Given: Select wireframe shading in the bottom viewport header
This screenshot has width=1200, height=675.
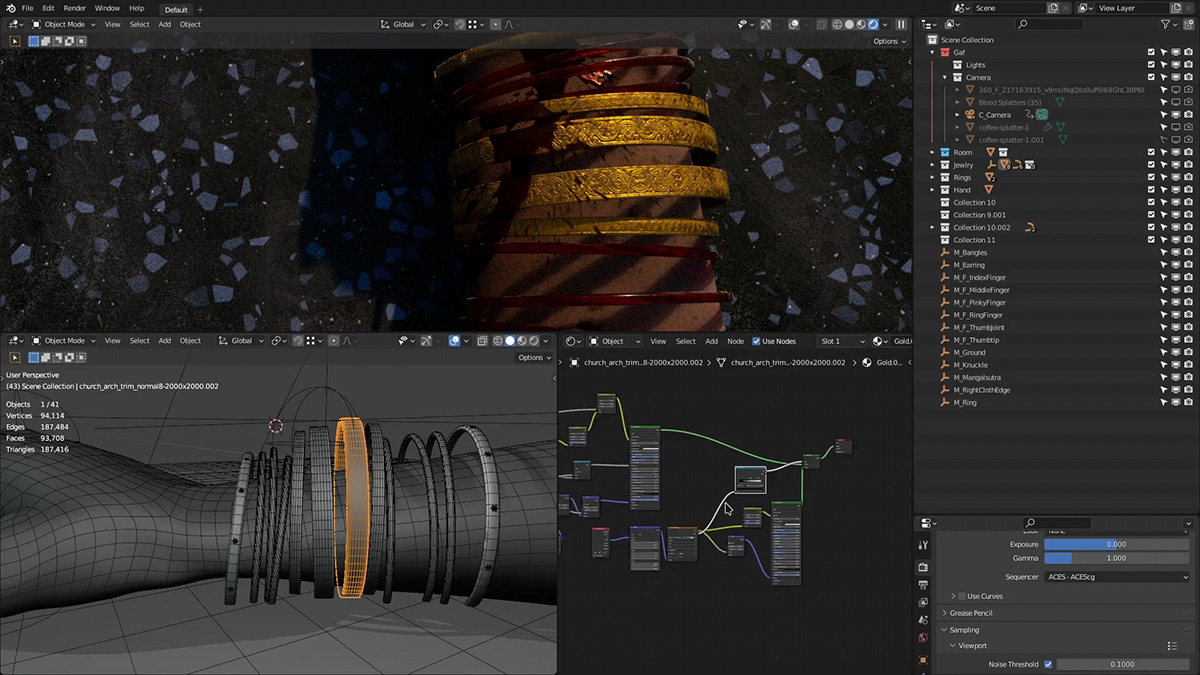Looking at the screenshot, I should point(497,341).
